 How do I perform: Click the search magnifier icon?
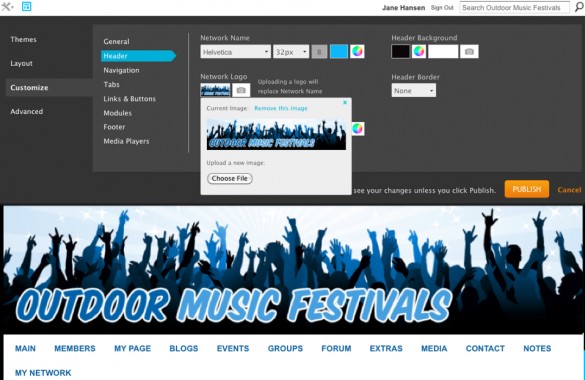click(579, 7)
